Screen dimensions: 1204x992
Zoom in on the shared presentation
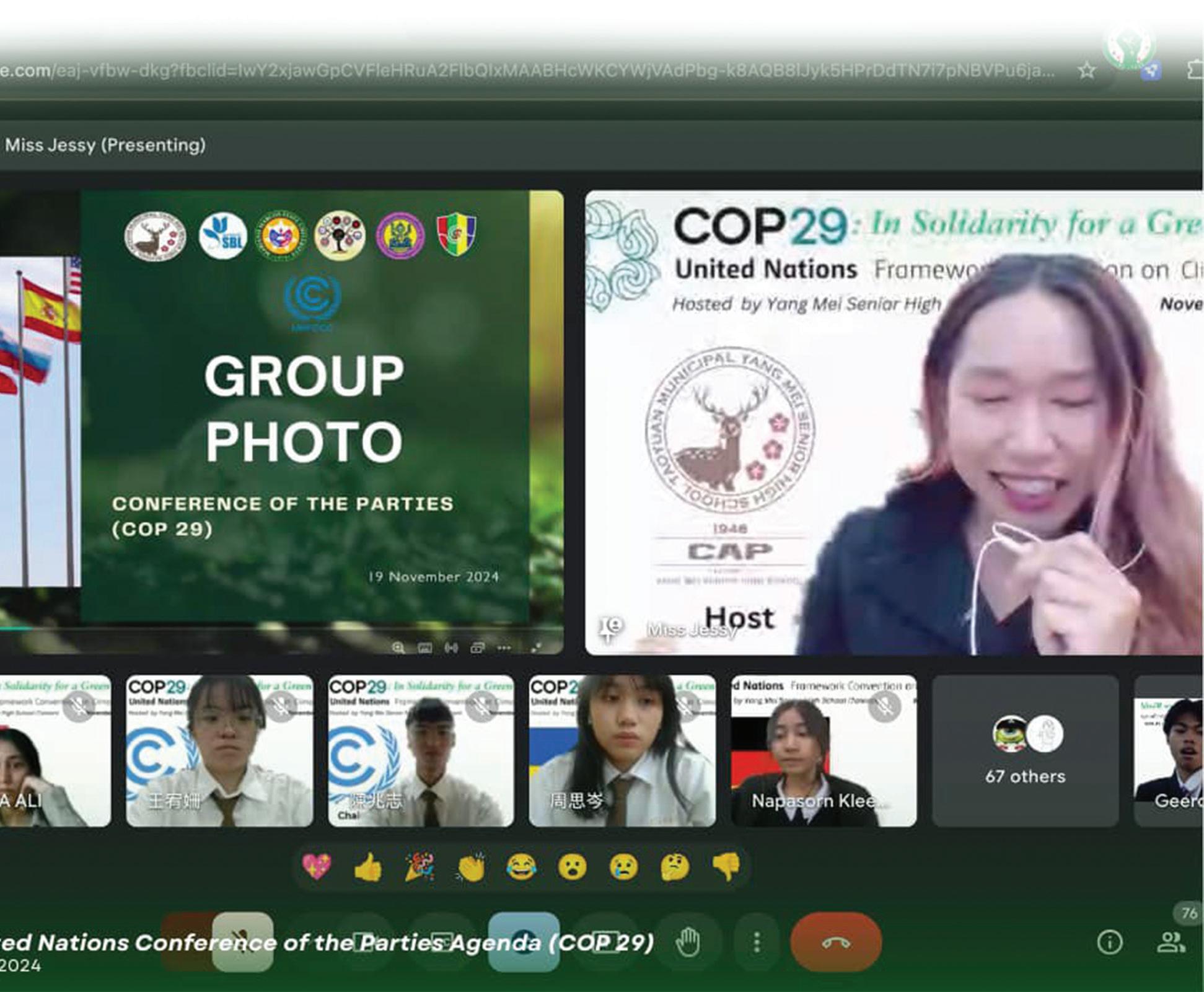pyautogui.click(x=398, y=647)
